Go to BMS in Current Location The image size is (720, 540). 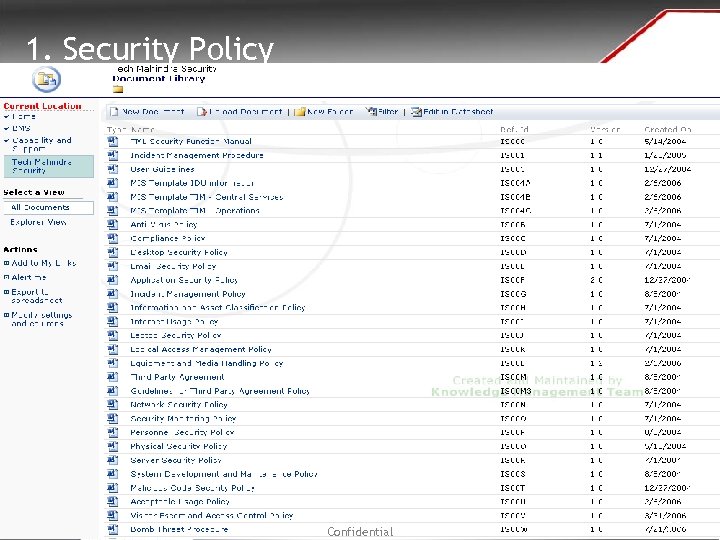(x=21, y=128)
